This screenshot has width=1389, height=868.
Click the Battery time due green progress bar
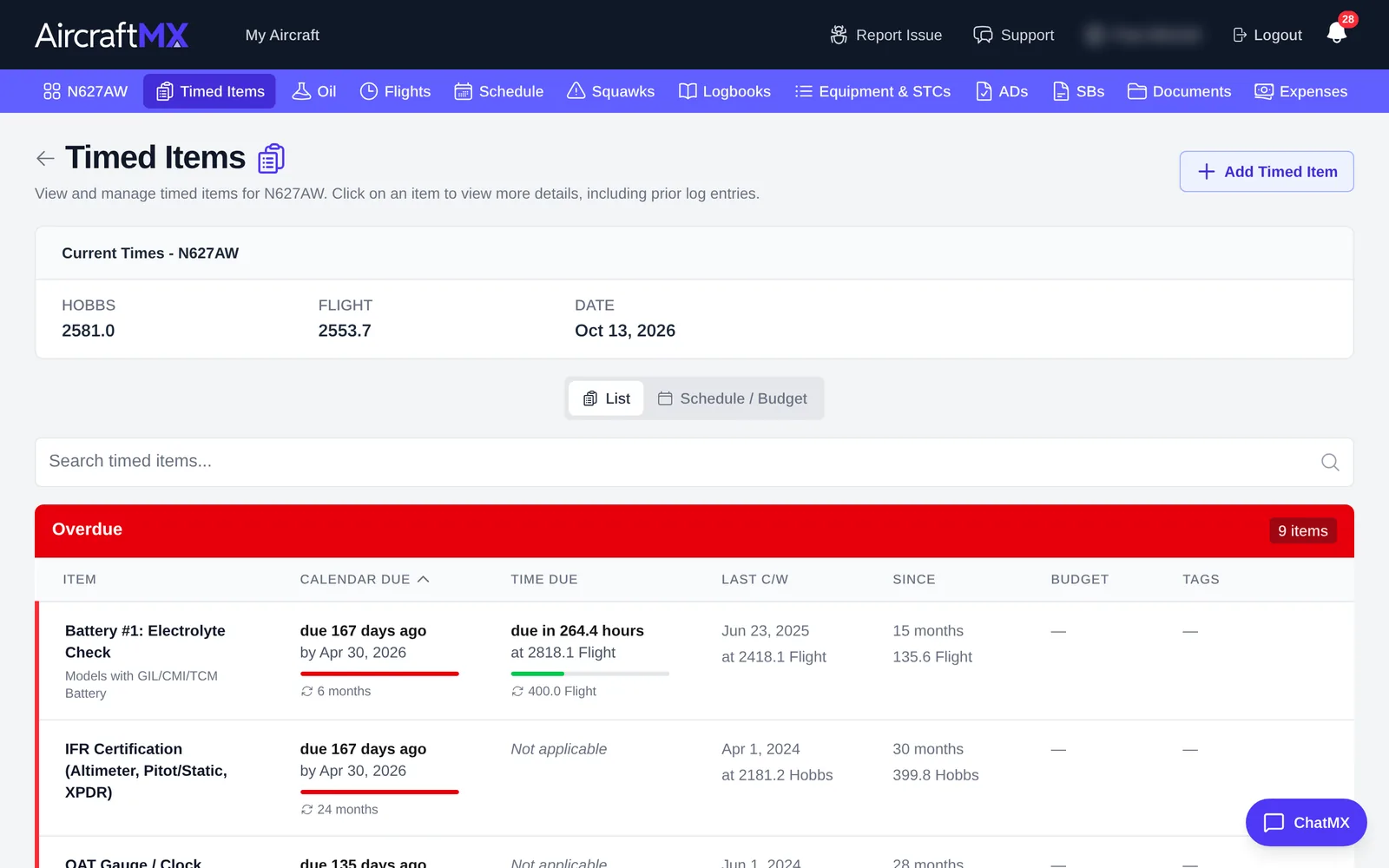pos(537,674)
